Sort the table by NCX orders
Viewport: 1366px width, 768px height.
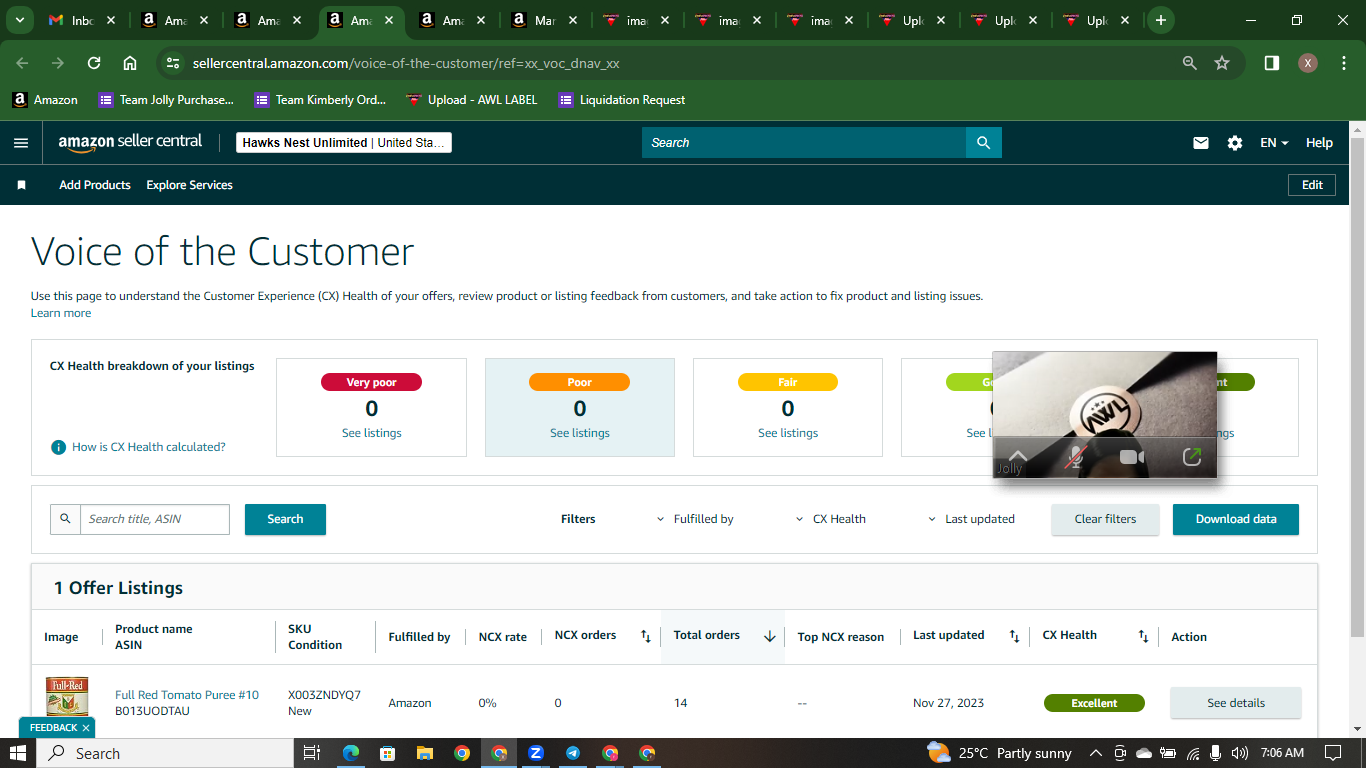[645, 636]
